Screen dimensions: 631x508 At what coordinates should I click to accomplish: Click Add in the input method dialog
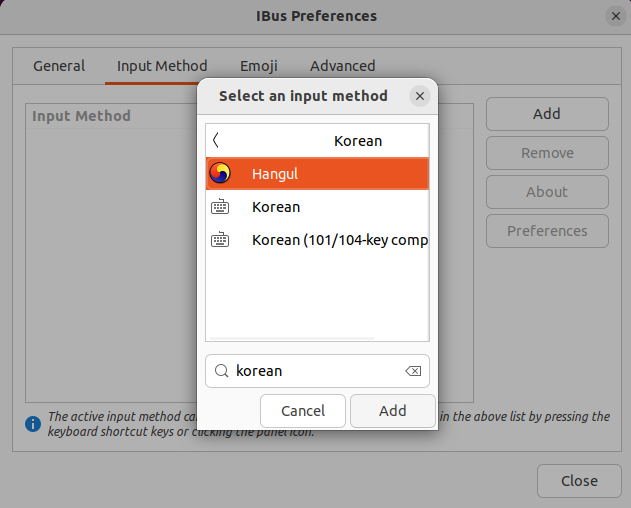(x=393, y=411)
